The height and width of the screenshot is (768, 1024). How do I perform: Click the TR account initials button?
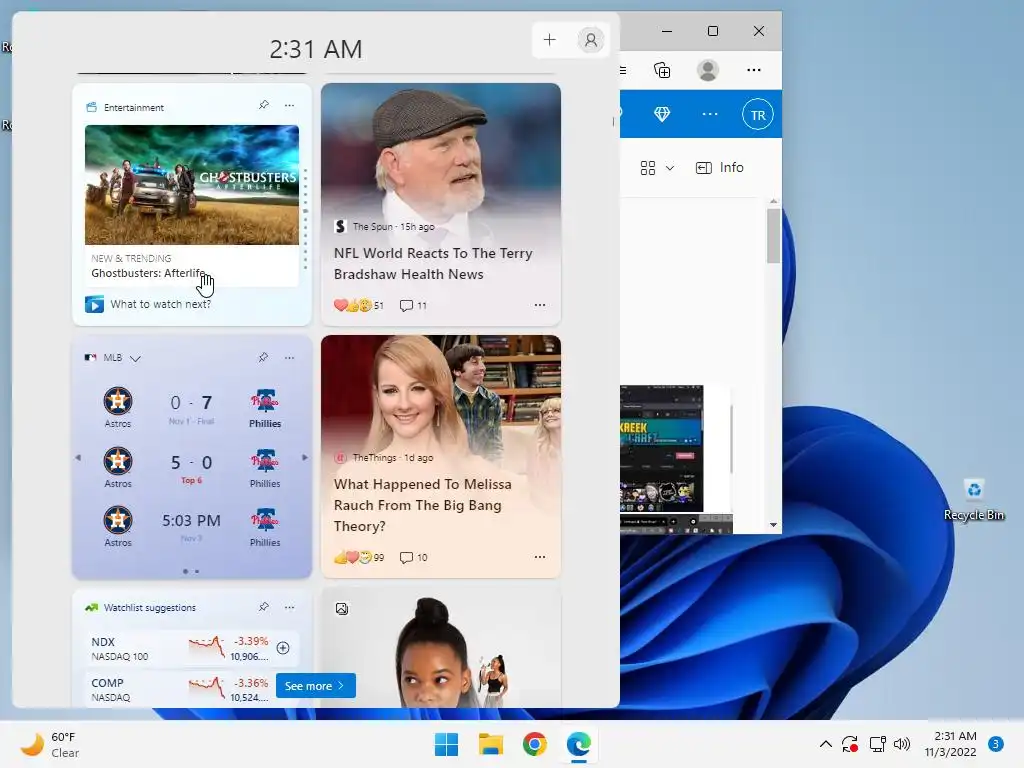click(758, 115)
